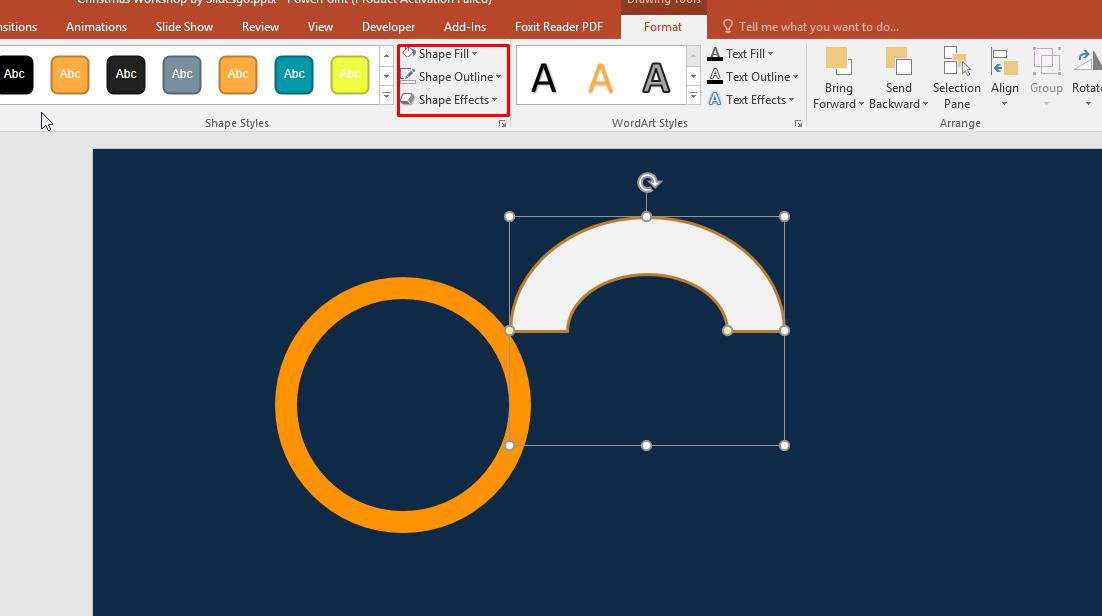Screen dimensions: 1102x616
Task: Click the Text Effects glowing A icon
Action: [715, 99]
